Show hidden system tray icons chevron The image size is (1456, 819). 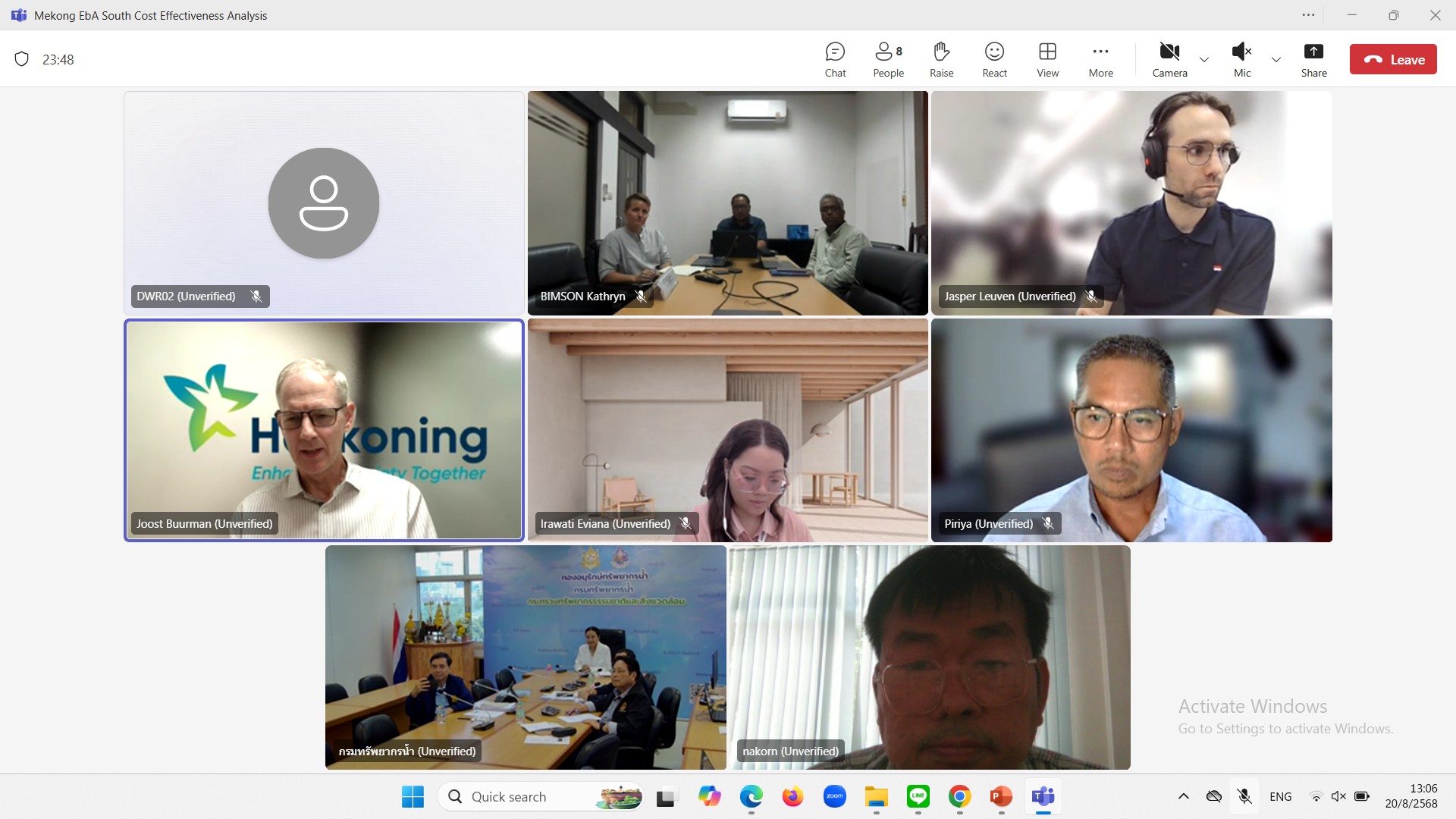click(x=1183, y=796)
